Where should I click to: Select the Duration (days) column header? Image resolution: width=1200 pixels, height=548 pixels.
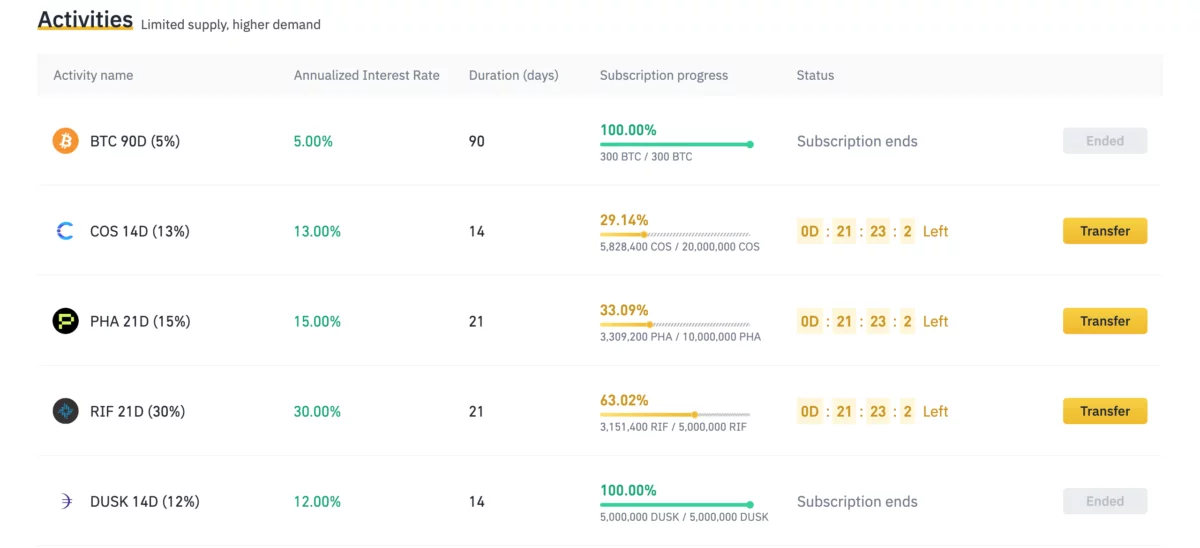513,75
